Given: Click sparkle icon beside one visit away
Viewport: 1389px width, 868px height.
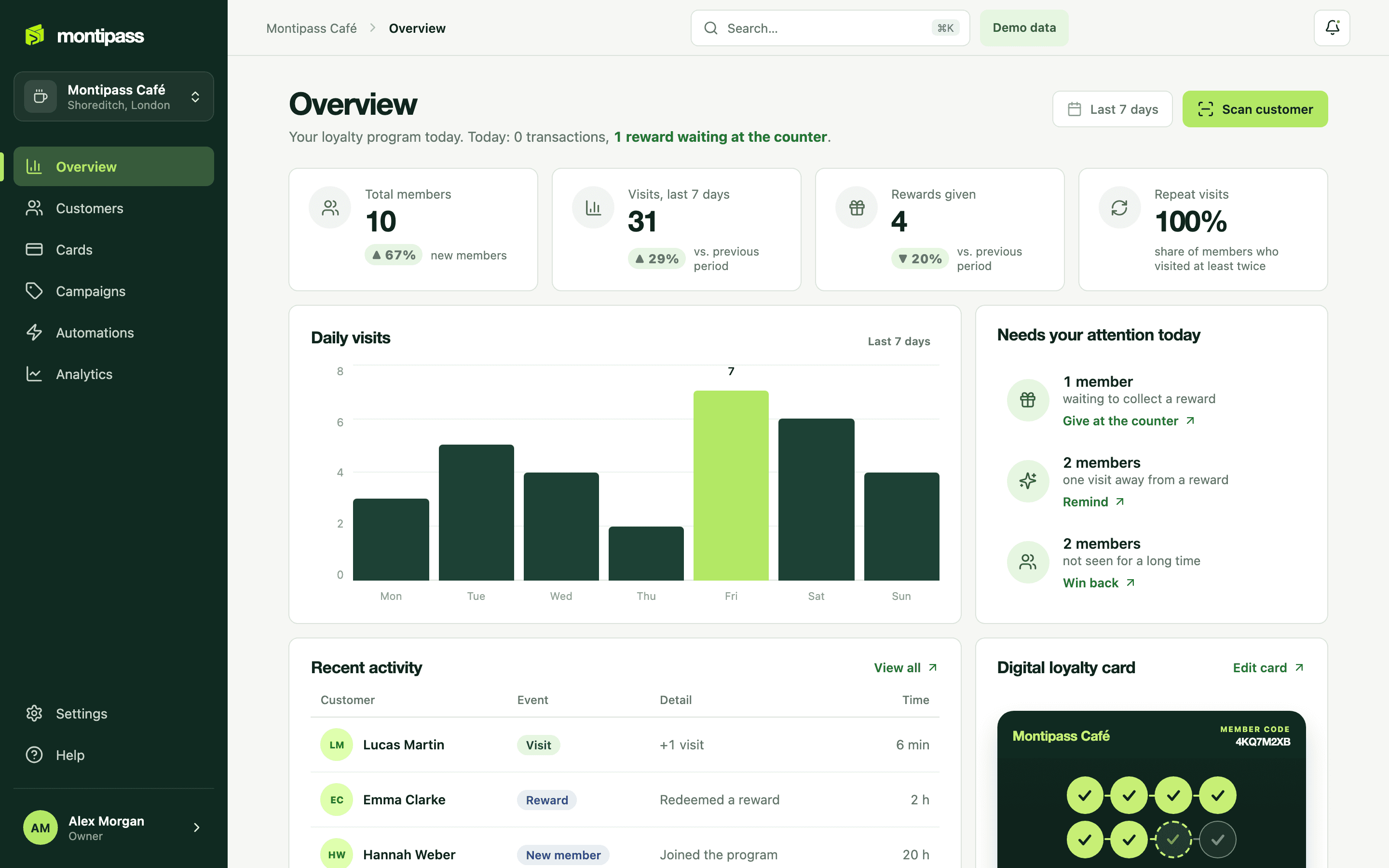Looking at the screenshot, I should [1028, 480].
